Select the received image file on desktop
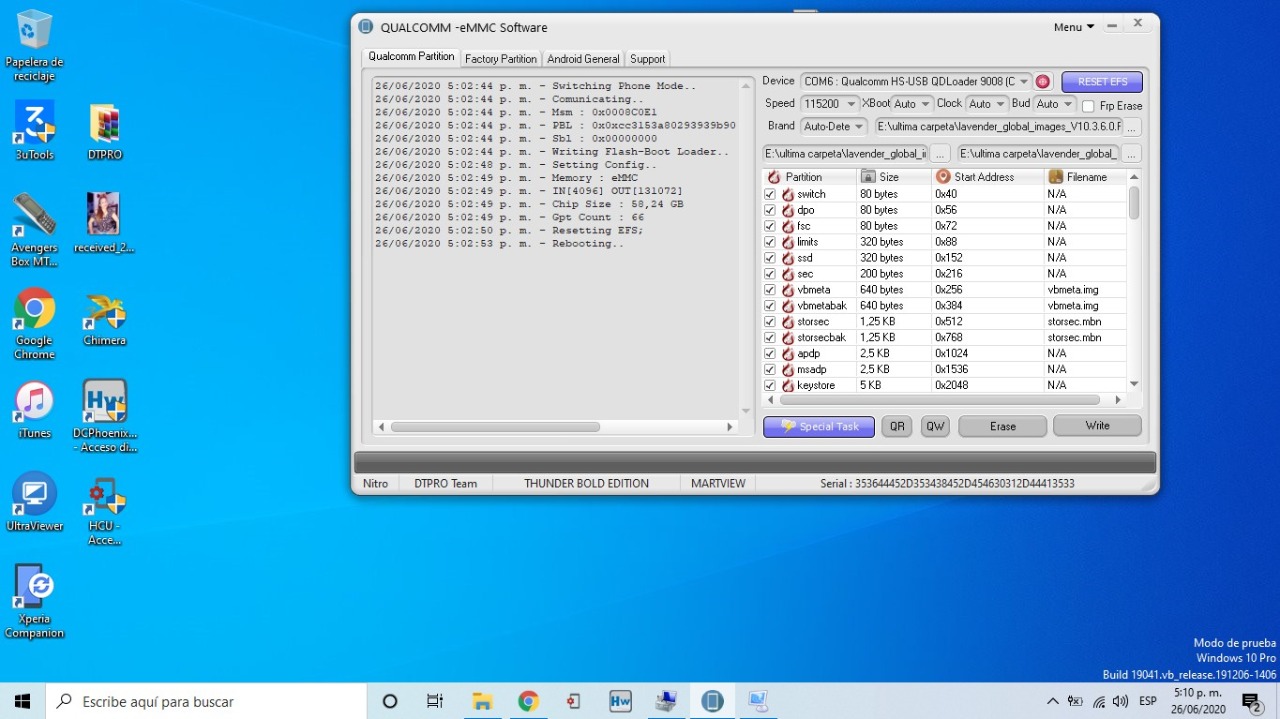Screen dimensions: 1280x719 104,223
